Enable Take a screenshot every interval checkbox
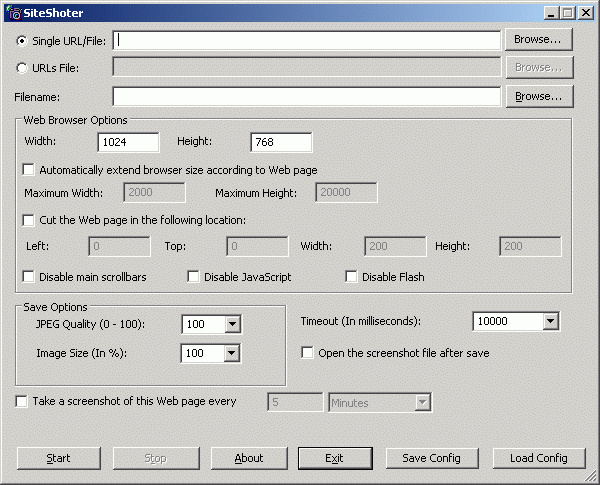Viewport: 600px width, 485px height. [x=21, y=401]
